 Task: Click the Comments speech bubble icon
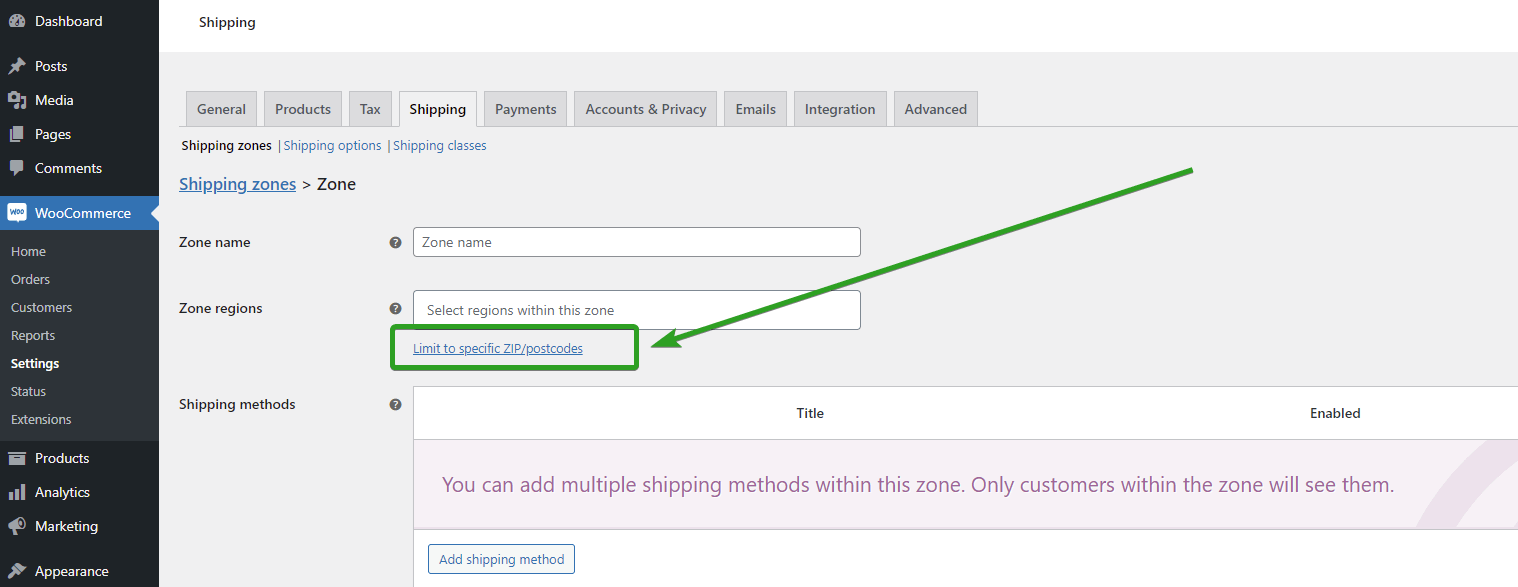(17, 168)
